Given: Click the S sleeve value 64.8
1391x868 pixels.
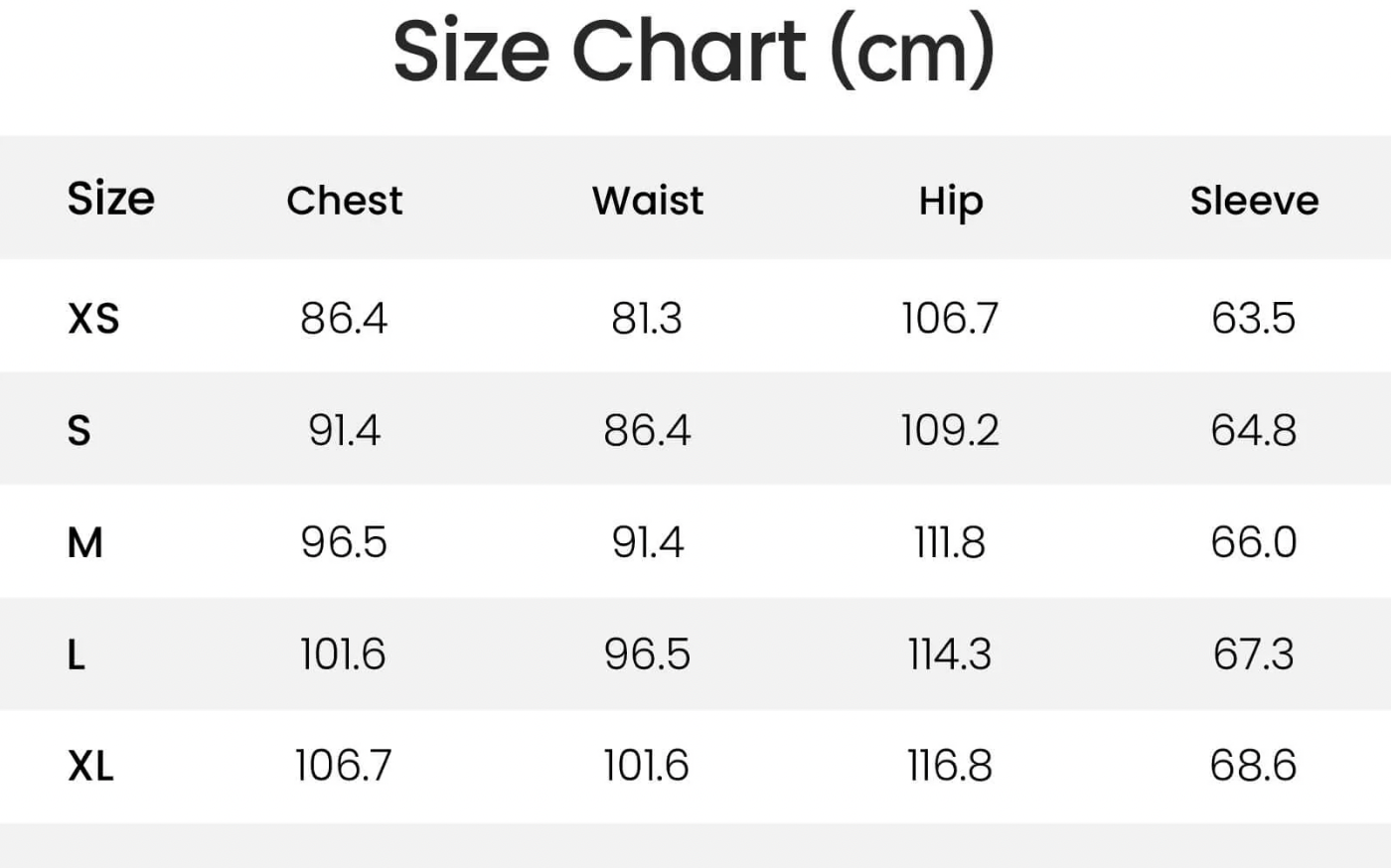Looking at the screenshot, I should [1253, 431].
